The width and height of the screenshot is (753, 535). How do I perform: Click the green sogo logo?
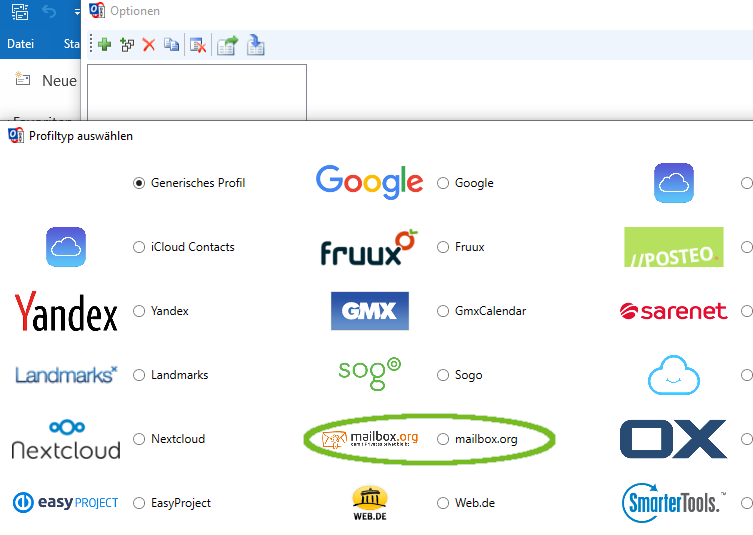tap(369, 373)
